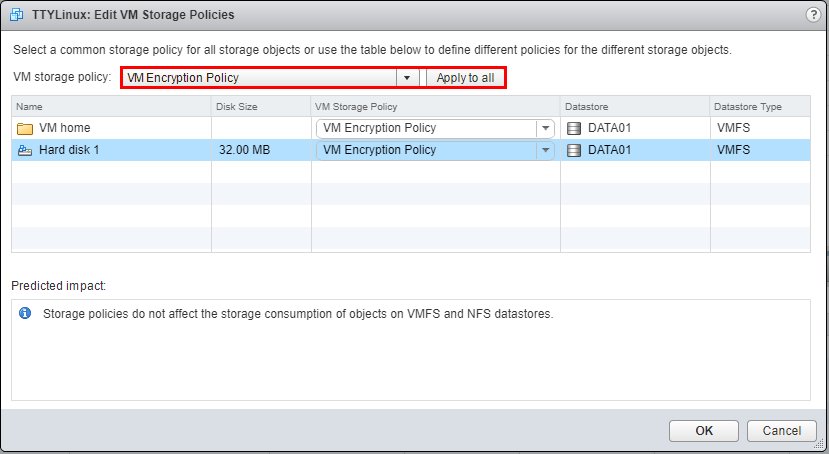Confirm with the OK button

pyautogui.click(x=704, y=430)
